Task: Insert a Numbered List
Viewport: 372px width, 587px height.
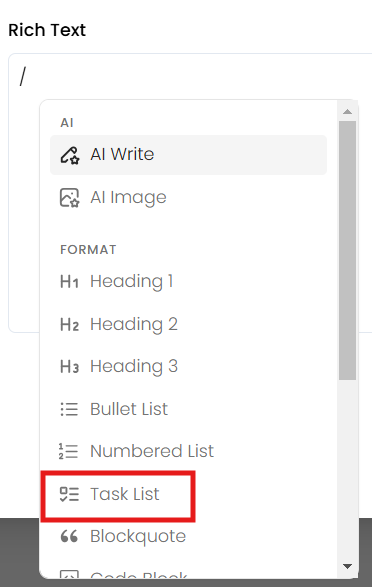Action: (x=188, y=451)
